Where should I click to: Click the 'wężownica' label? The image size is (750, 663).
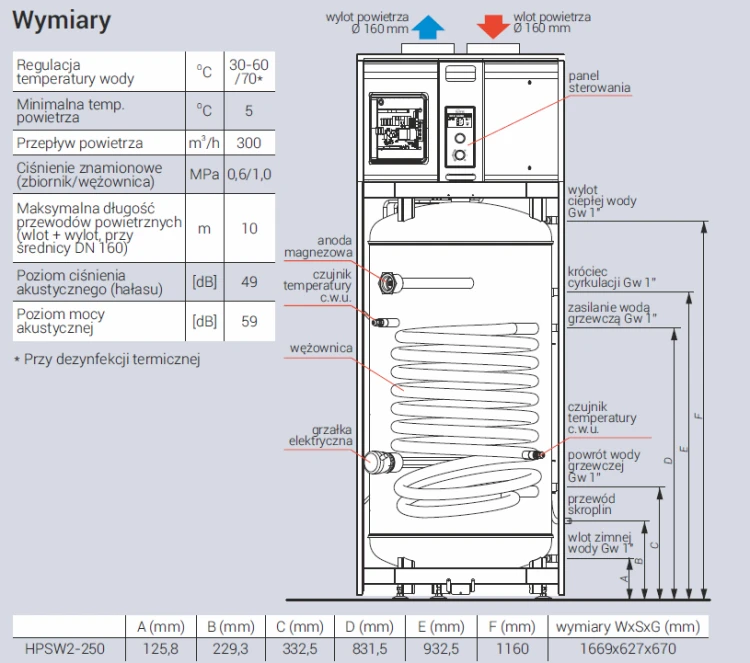[321, 348]
